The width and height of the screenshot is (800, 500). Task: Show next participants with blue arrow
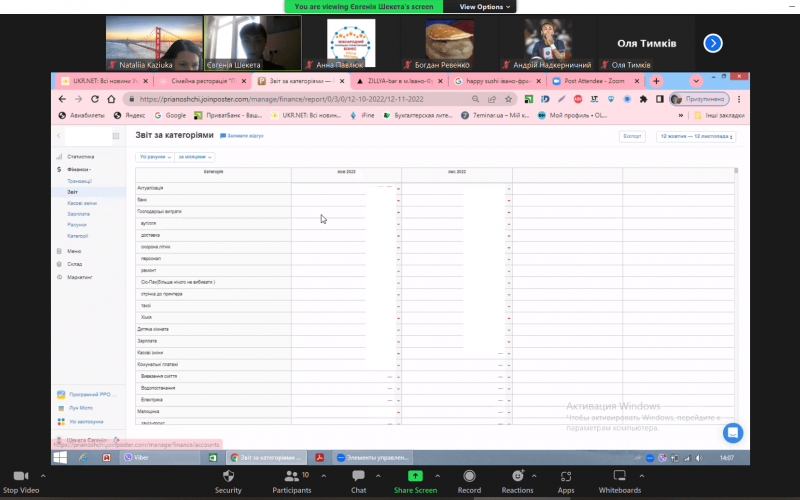pos(713,43)
